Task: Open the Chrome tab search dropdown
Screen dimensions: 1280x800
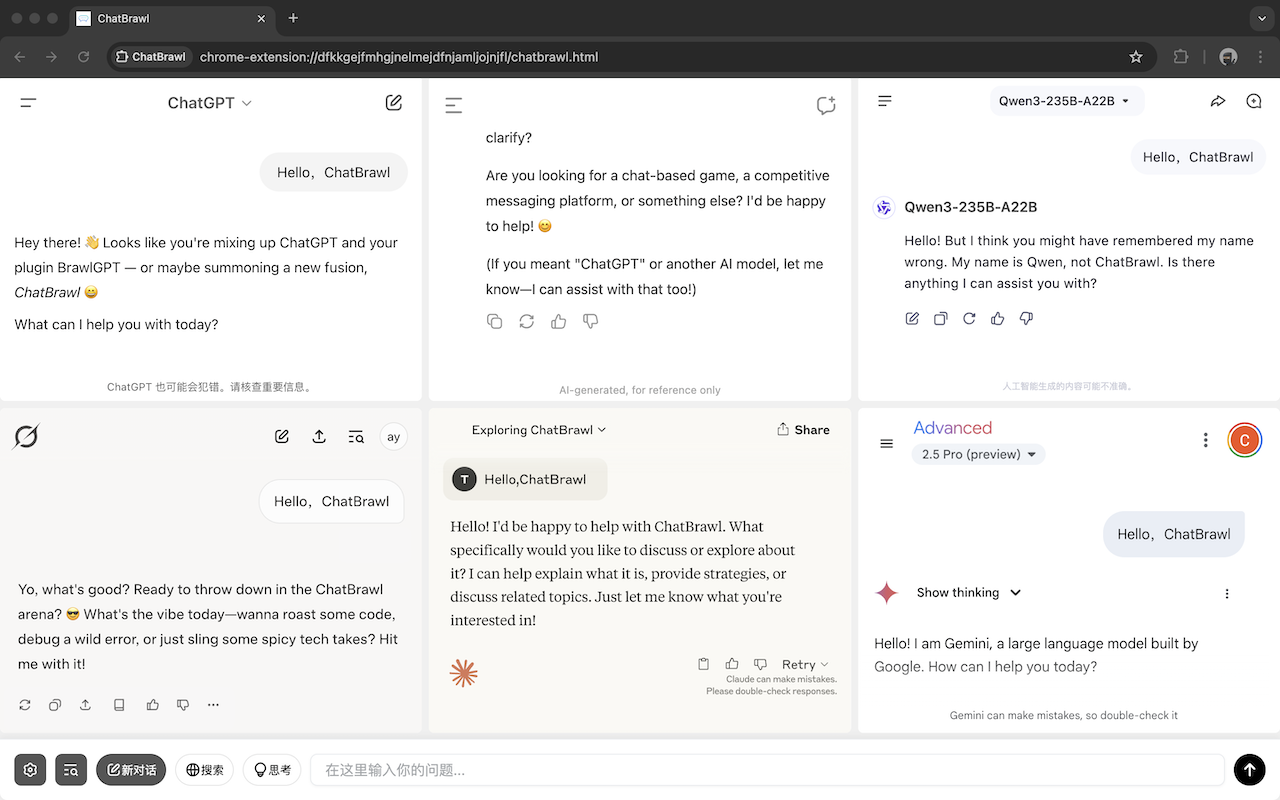Action: point(1261,18)
